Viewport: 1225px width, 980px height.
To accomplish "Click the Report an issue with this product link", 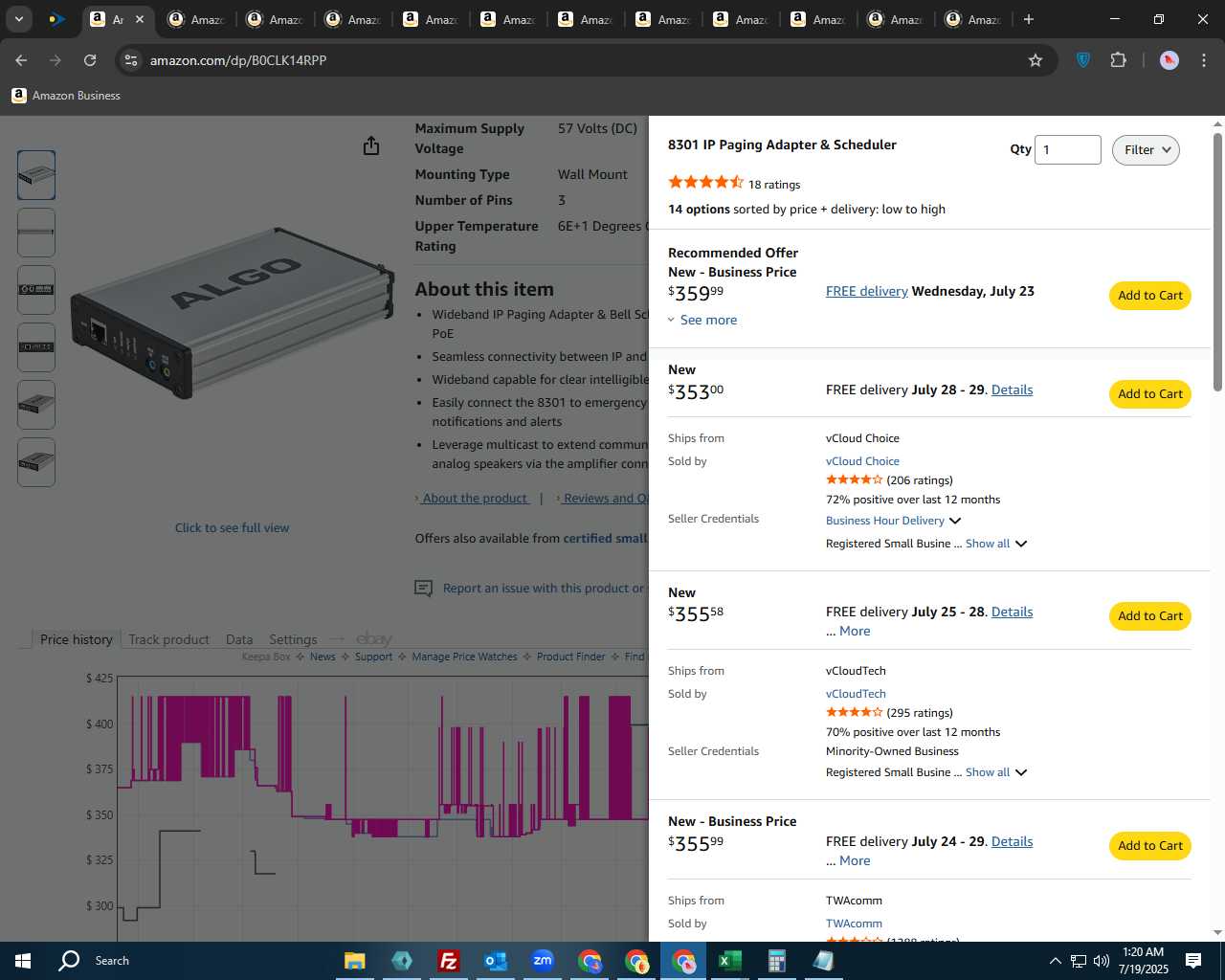I will click(544, 589).
